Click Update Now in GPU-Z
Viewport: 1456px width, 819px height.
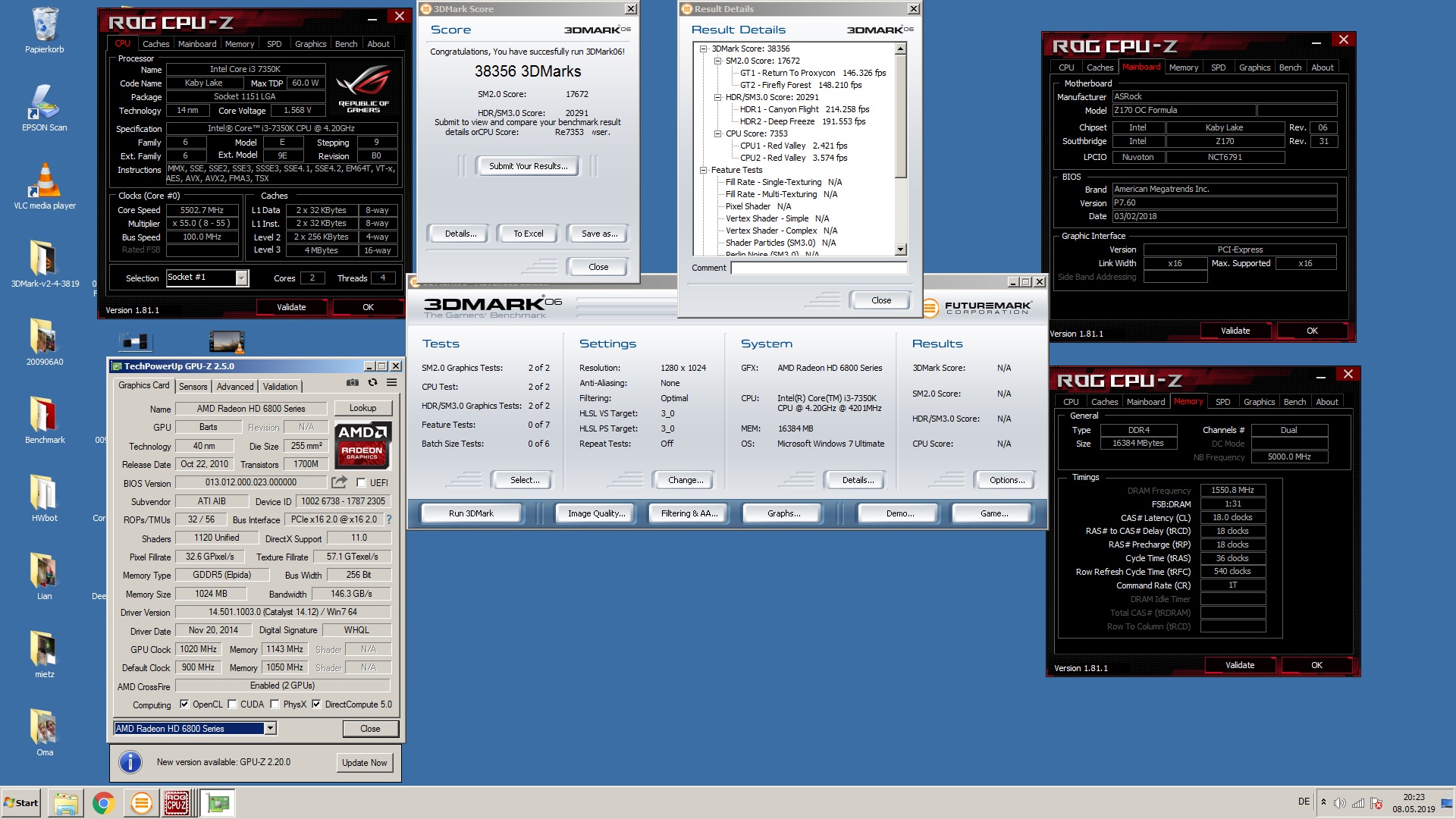click(365, 763)
